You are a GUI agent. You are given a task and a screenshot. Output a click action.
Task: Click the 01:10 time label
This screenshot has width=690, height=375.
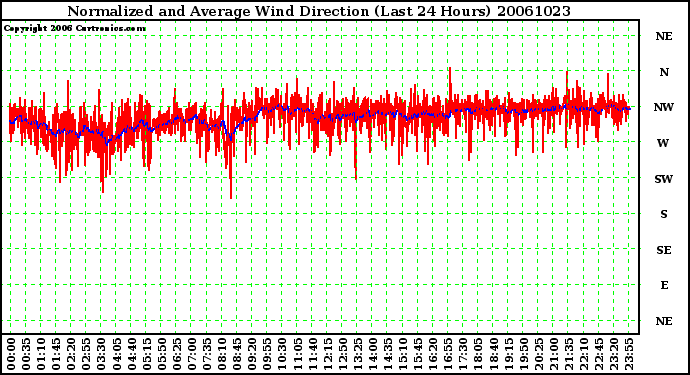click(x=41, y=354)
